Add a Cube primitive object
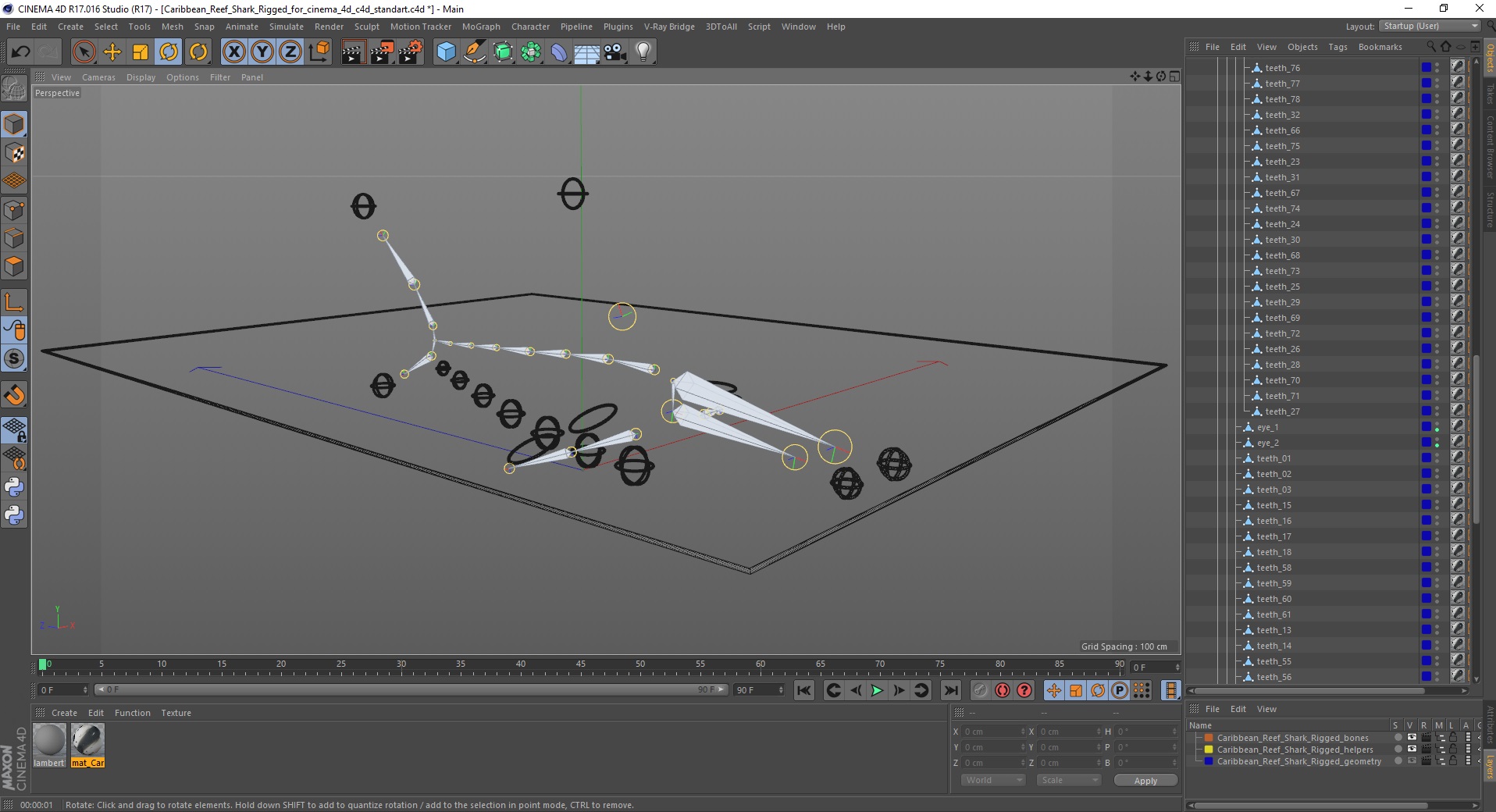1496x812 pixels. 446,52
